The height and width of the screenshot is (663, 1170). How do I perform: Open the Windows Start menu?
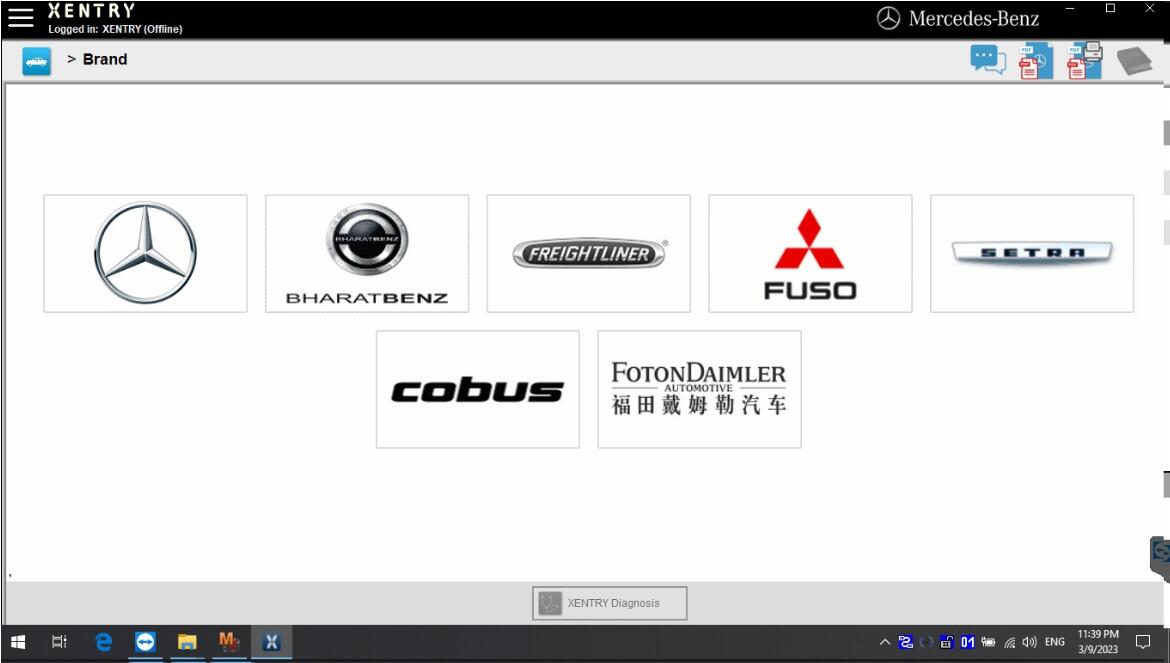[18, 642]
